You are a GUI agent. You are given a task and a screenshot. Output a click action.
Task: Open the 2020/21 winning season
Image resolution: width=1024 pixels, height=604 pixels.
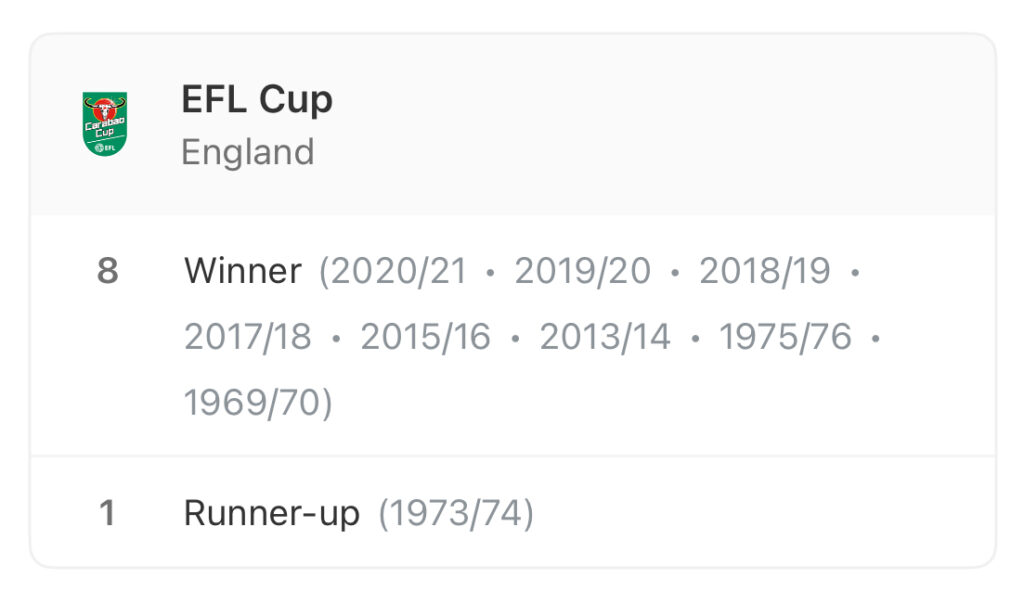pos(396,271)
